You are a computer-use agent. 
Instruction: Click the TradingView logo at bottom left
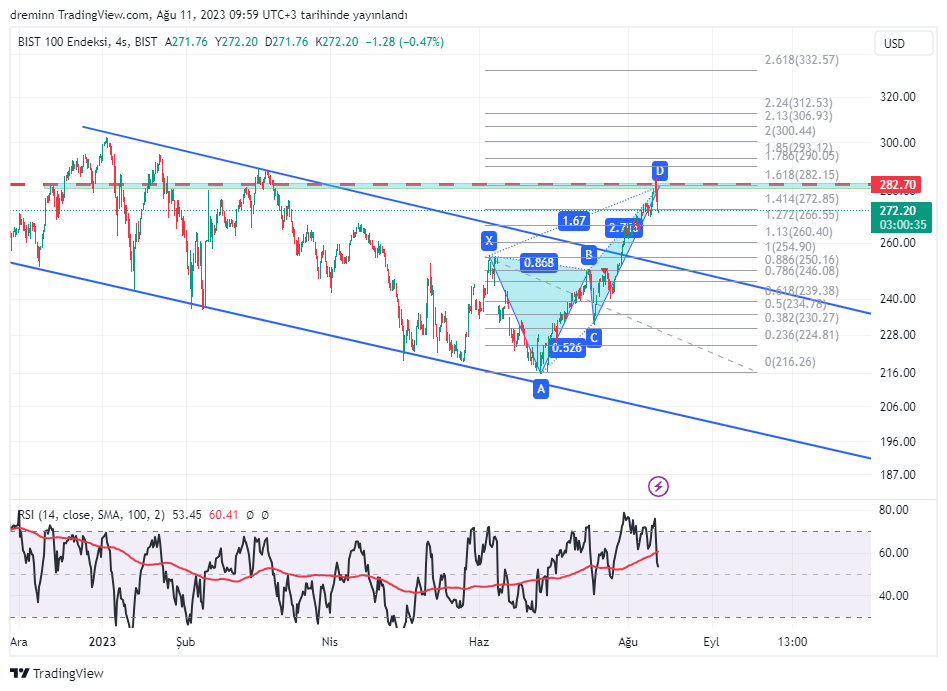[x=57, y=673]
